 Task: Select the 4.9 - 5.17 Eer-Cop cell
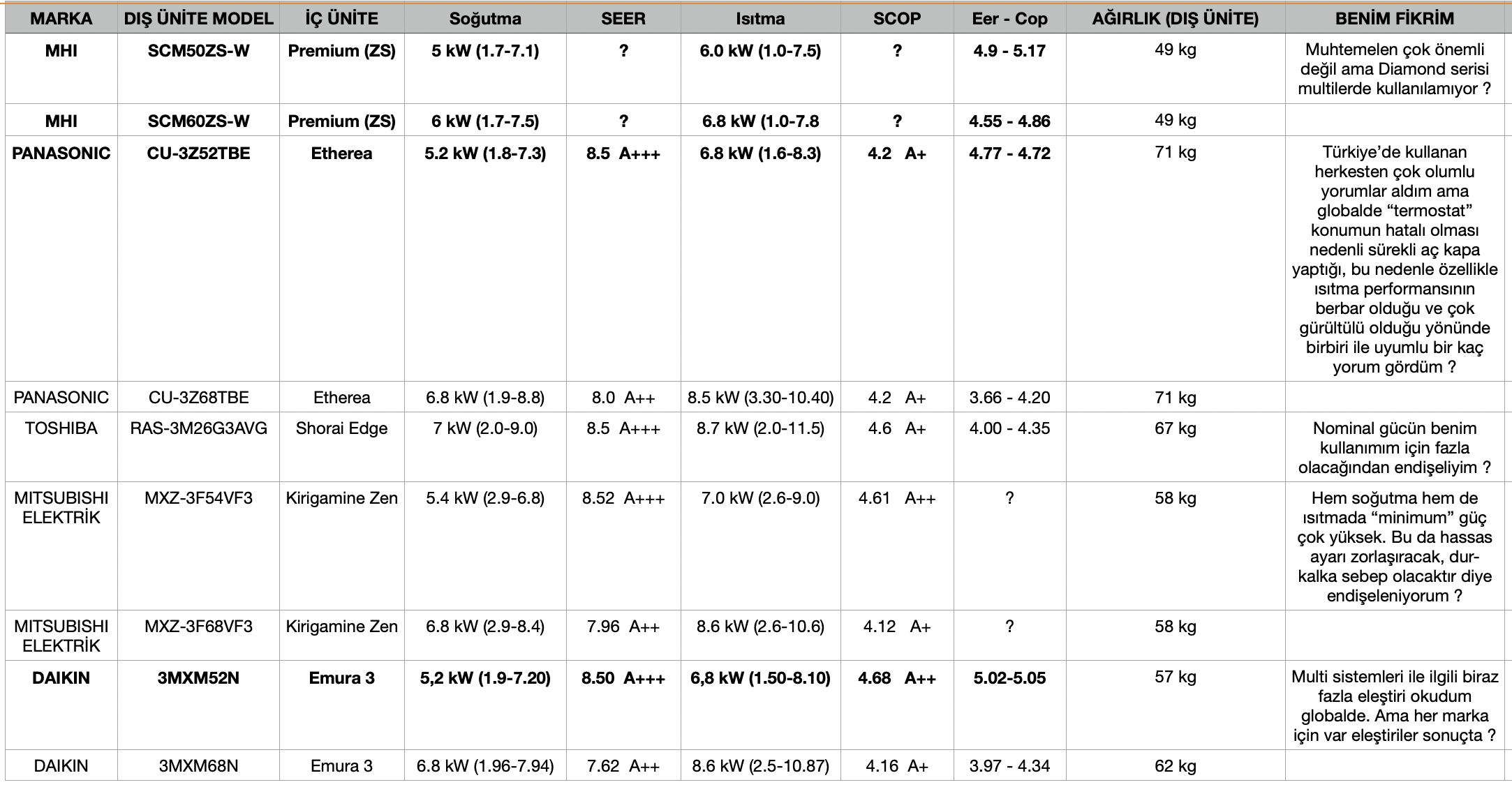(1009, 51)
